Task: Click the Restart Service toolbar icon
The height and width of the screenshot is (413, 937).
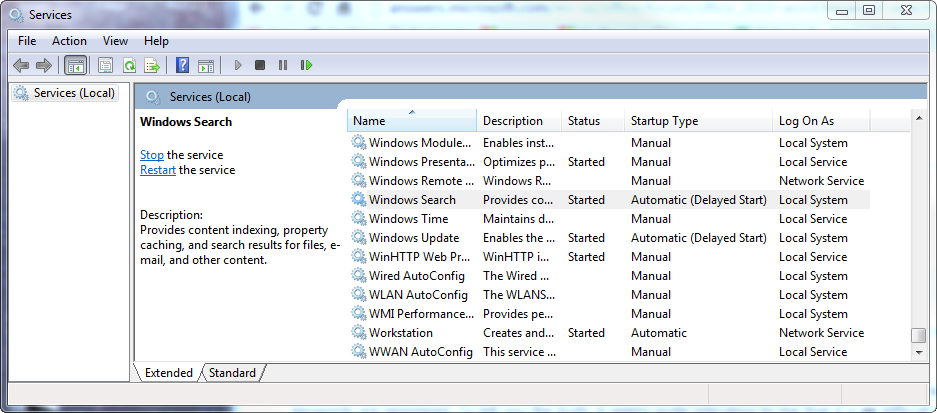Action: coord(307,65)
